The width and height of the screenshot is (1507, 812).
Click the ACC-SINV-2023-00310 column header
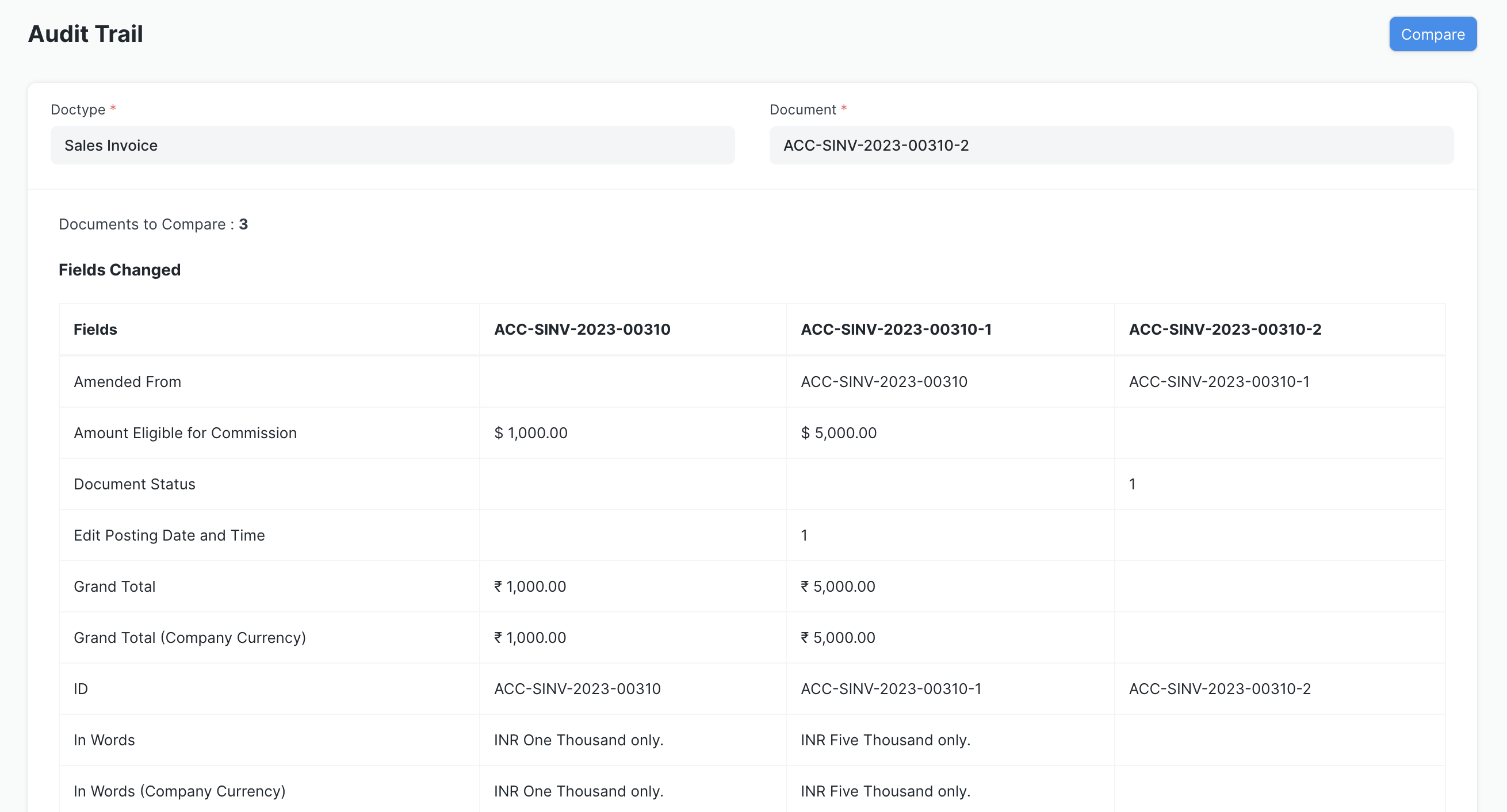point(582,329)
